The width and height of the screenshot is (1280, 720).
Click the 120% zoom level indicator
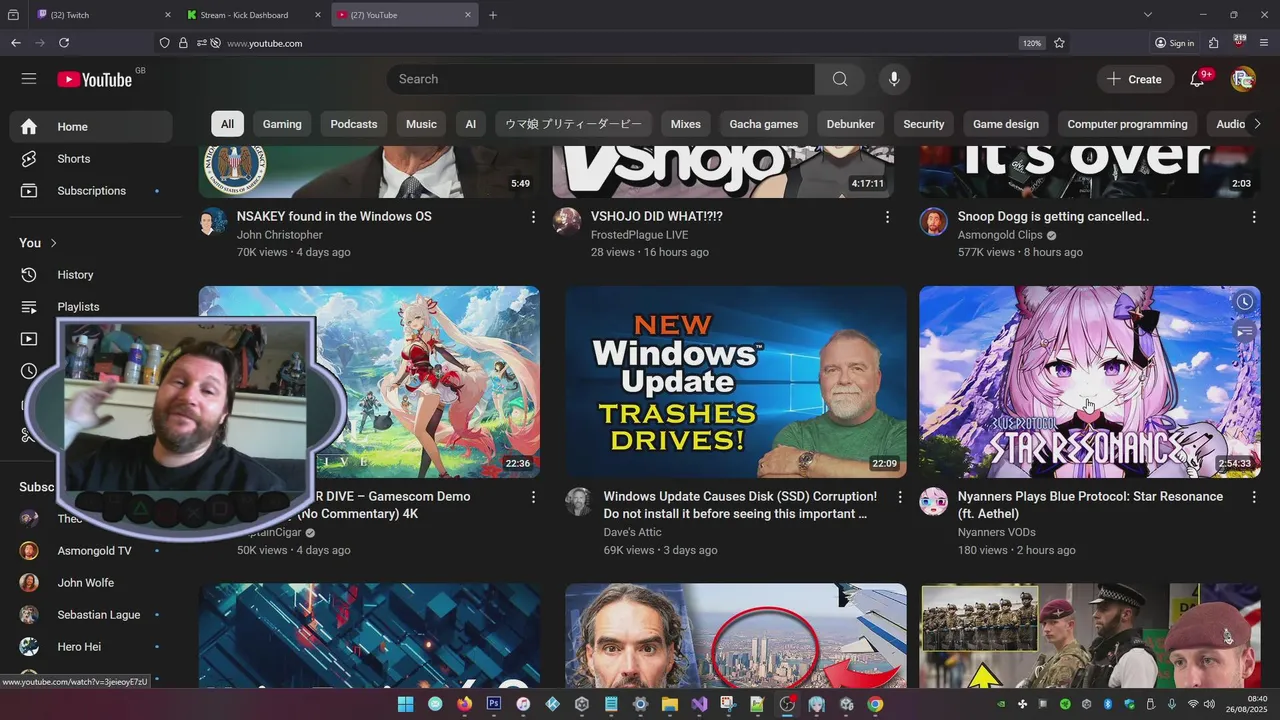1032,43
